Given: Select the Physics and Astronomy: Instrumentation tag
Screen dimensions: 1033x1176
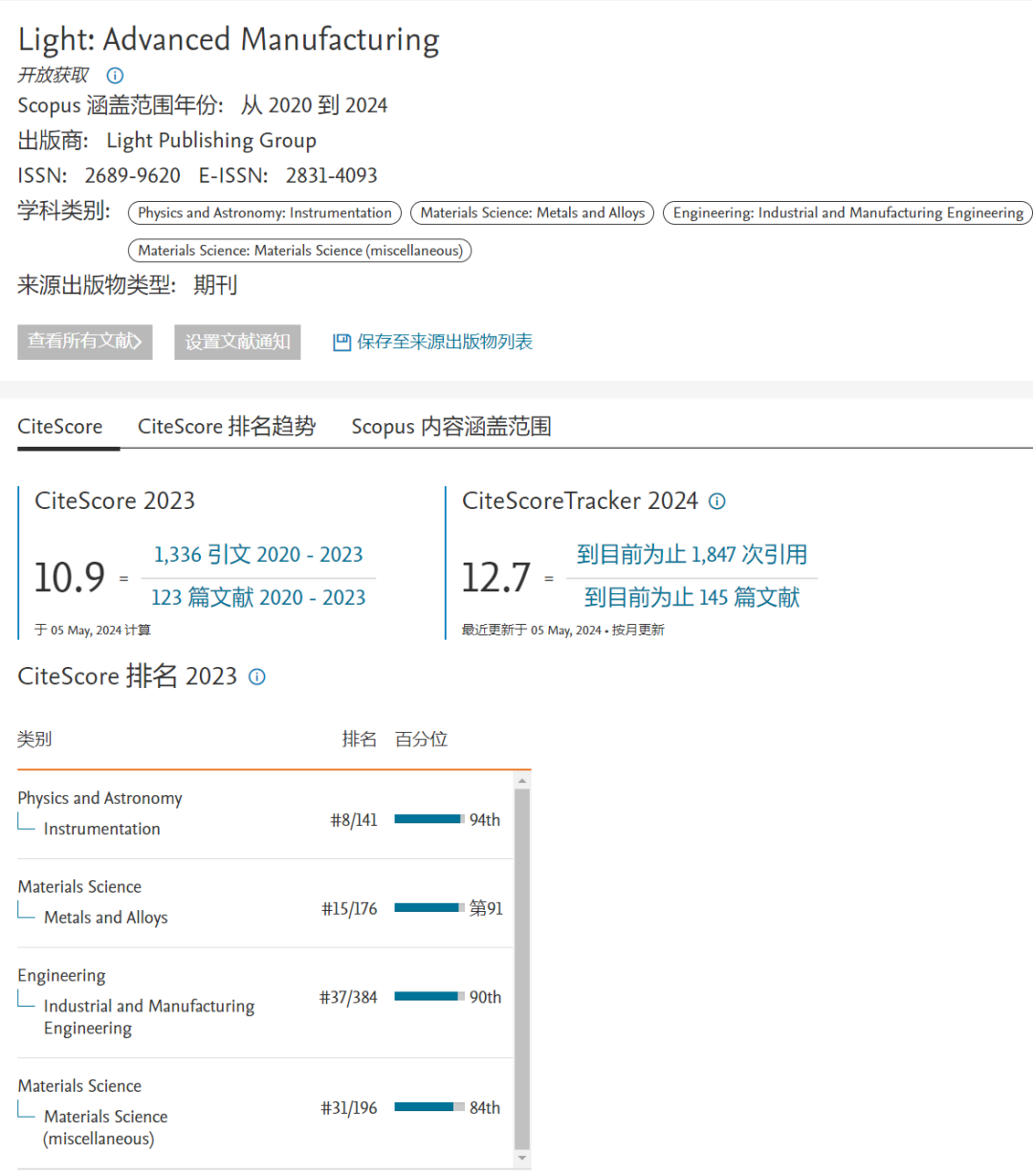Looking at the screenshot, I should tap(265, 213).
